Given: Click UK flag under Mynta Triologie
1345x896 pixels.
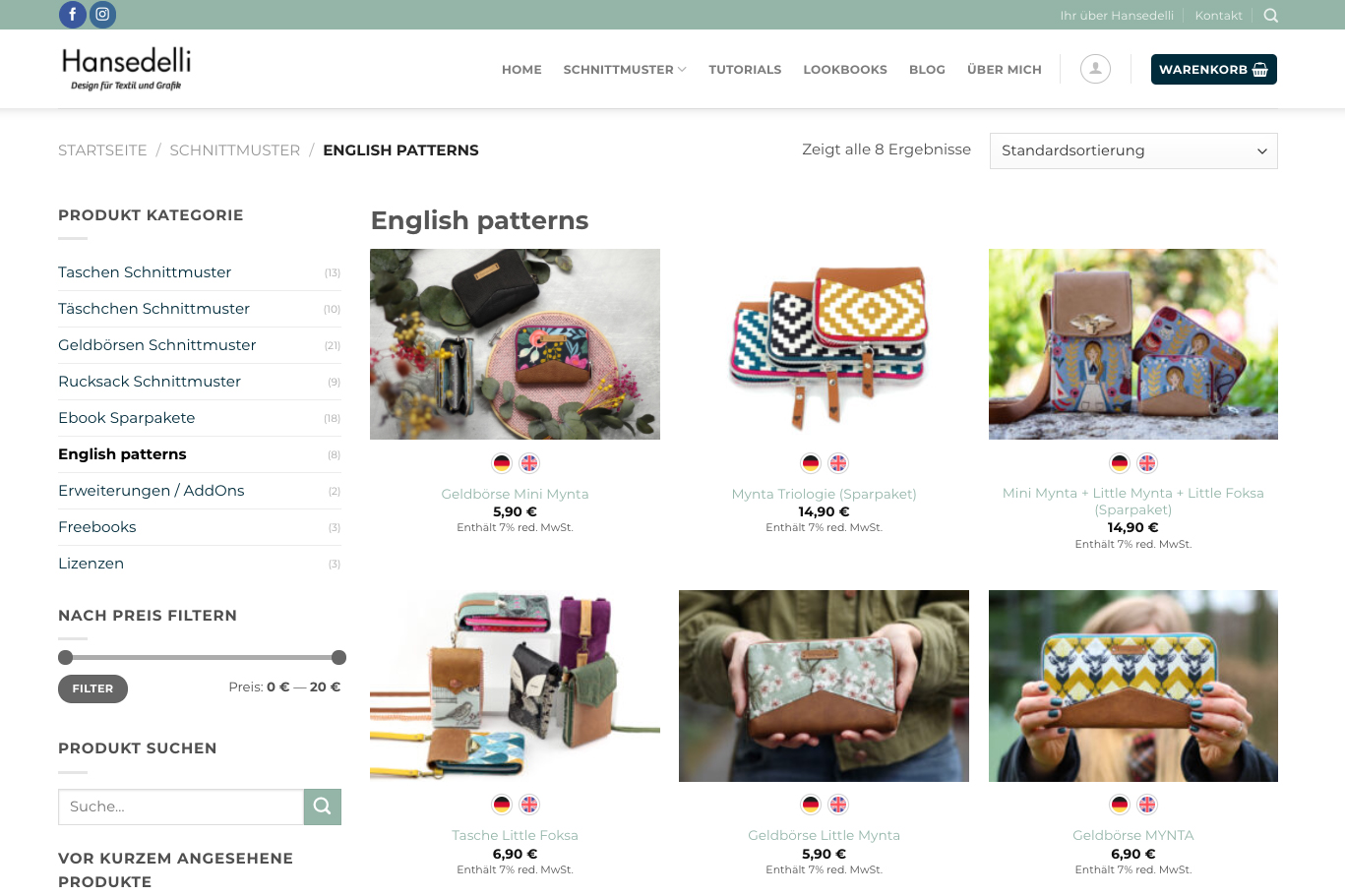Looking at the screenshot, I should click(838, 463).
